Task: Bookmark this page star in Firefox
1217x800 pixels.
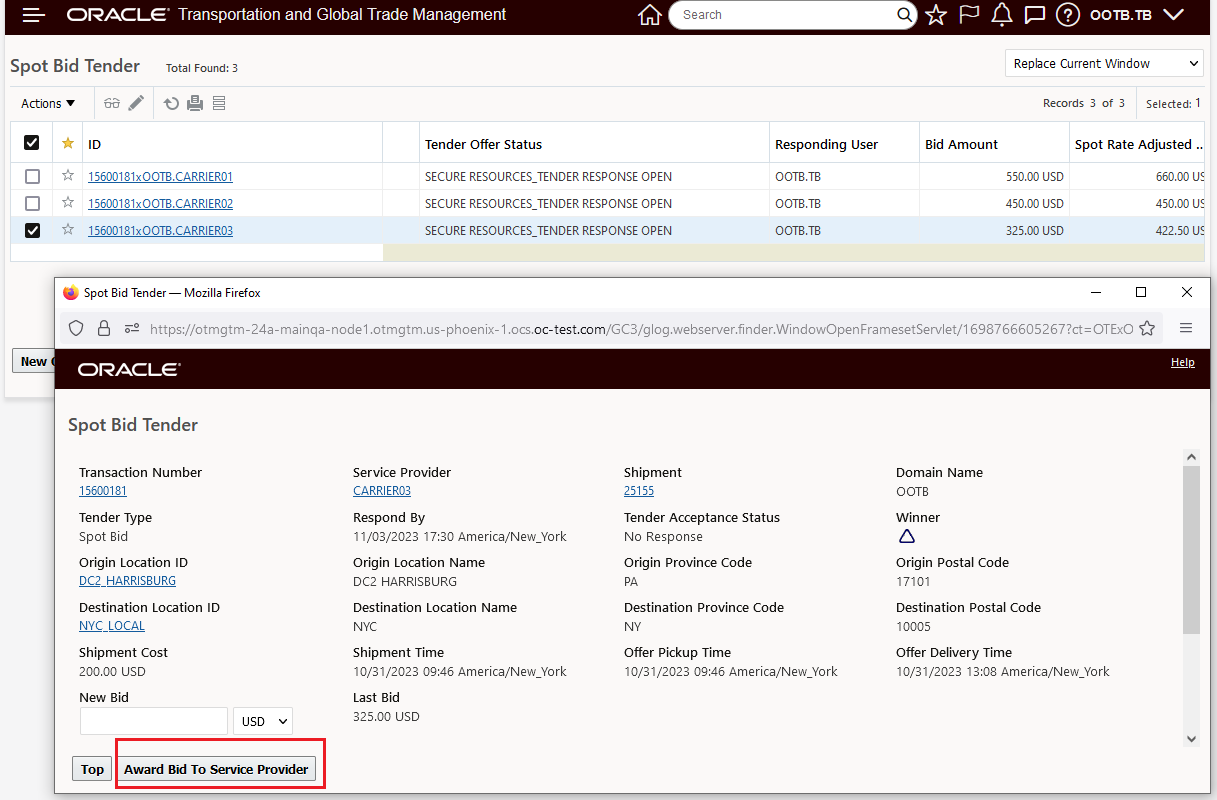Action: coord(1147,328)
